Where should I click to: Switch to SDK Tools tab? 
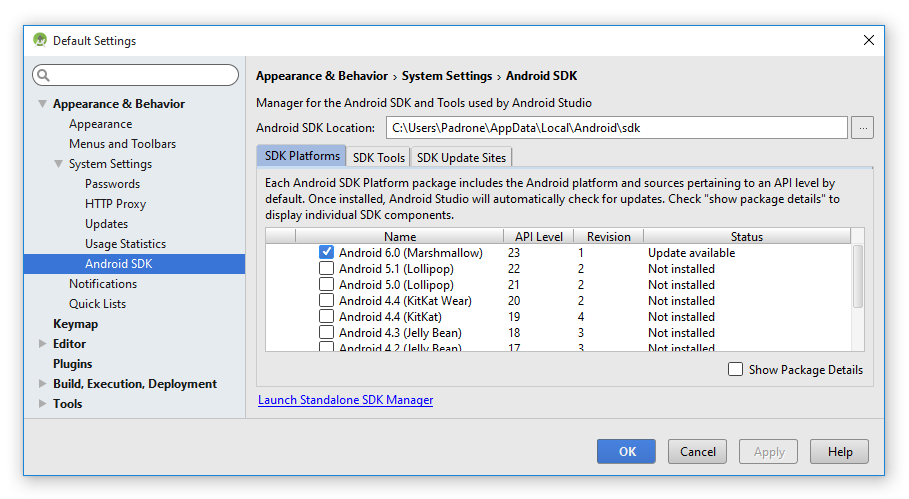379,158
